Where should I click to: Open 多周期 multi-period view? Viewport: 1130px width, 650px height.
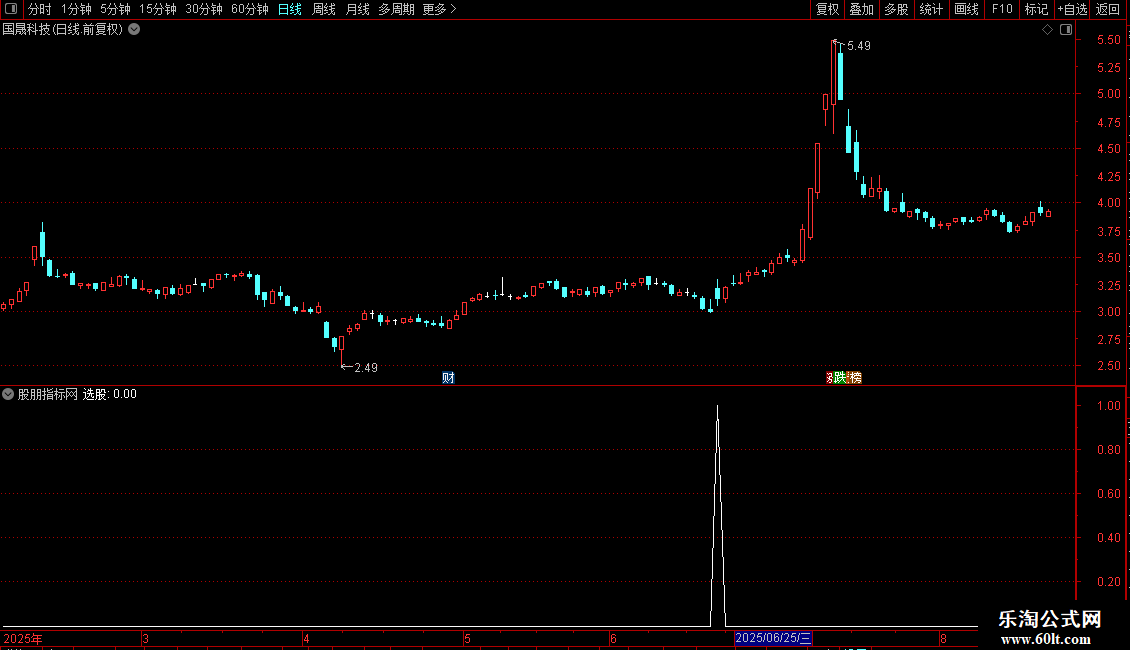pos(396,9)
